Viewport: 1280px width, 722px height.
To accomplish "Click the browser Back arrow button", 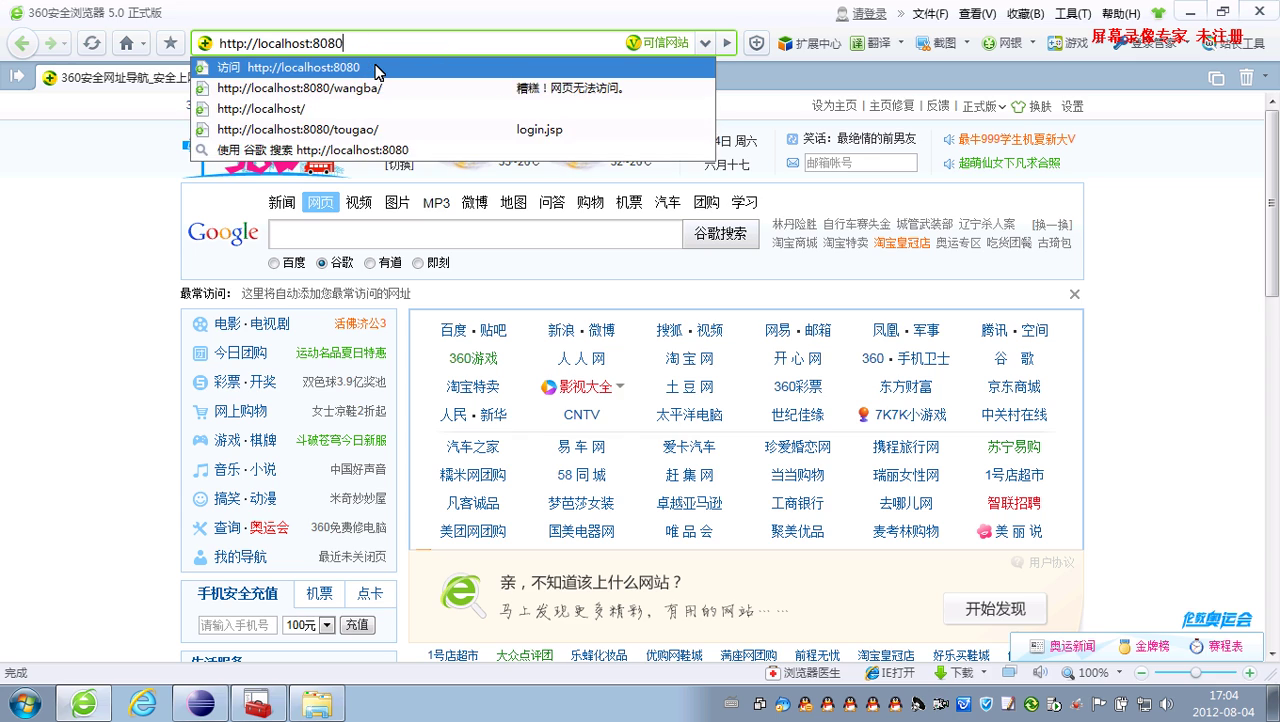I will coord(22,43).
